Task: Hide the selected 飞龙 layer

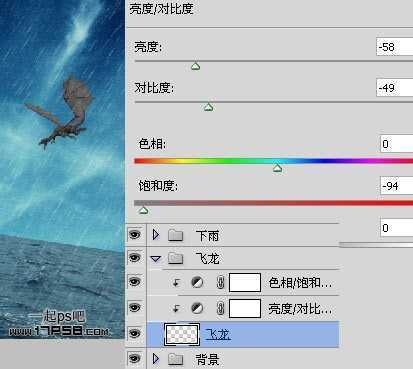Action: [135, 333]
